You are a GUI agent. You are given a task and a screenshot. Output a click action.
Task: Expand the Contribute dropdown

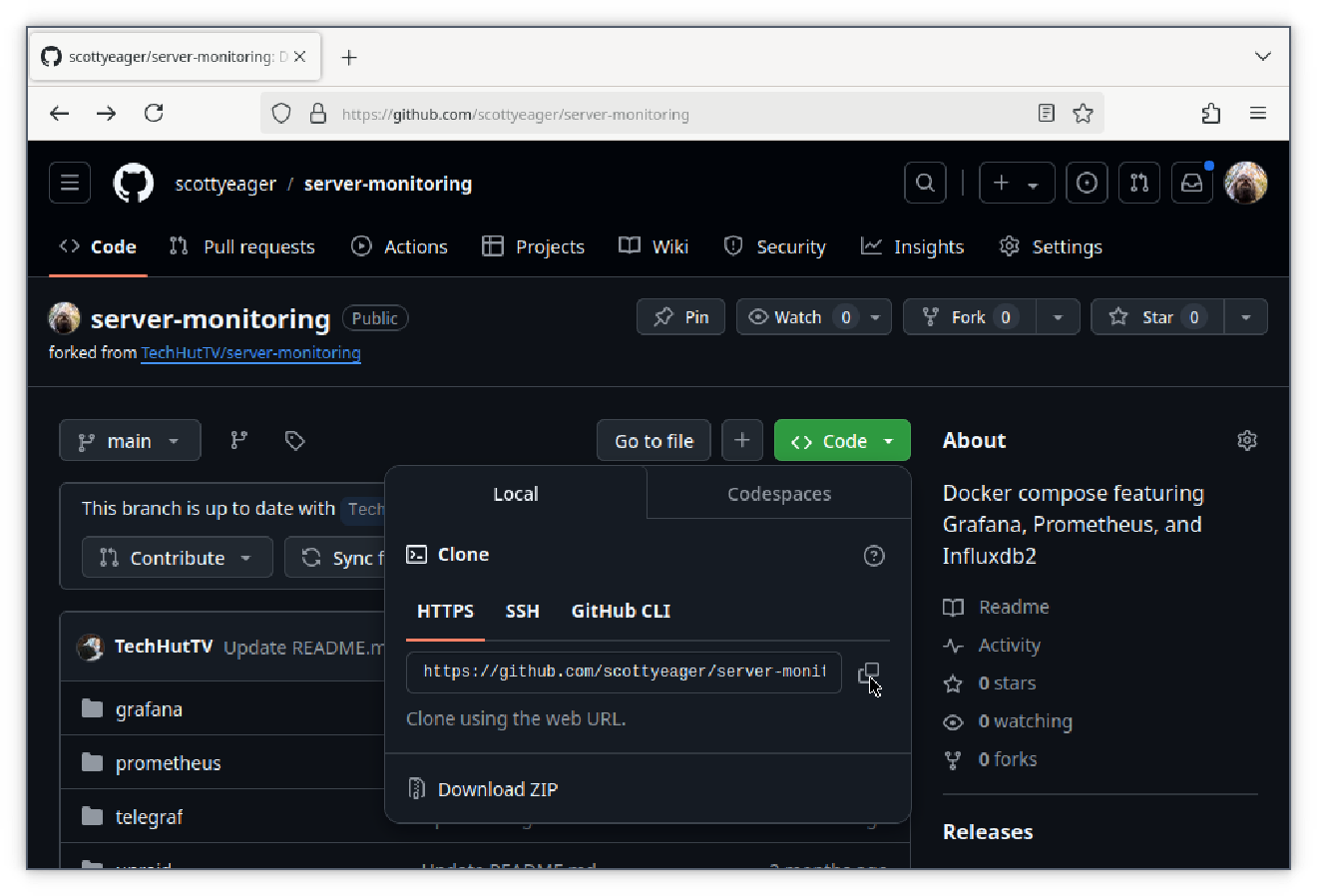pyautogui.click(x=177, y=557)
